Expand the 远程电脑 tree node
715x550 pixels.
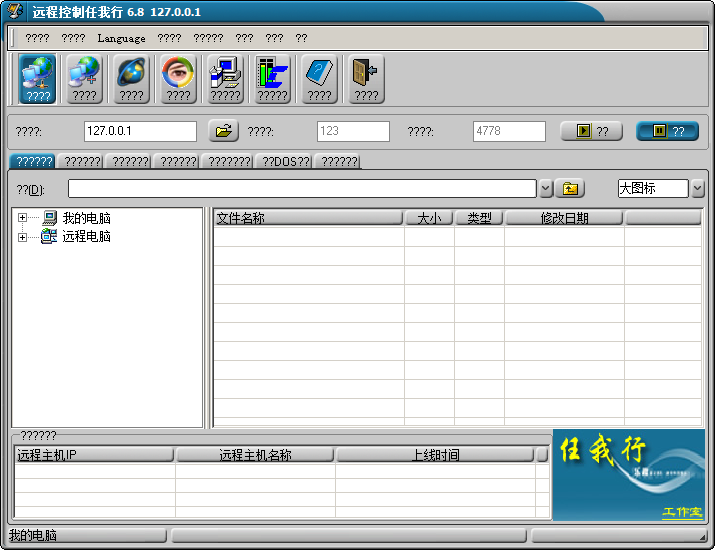tap(23, 237)
